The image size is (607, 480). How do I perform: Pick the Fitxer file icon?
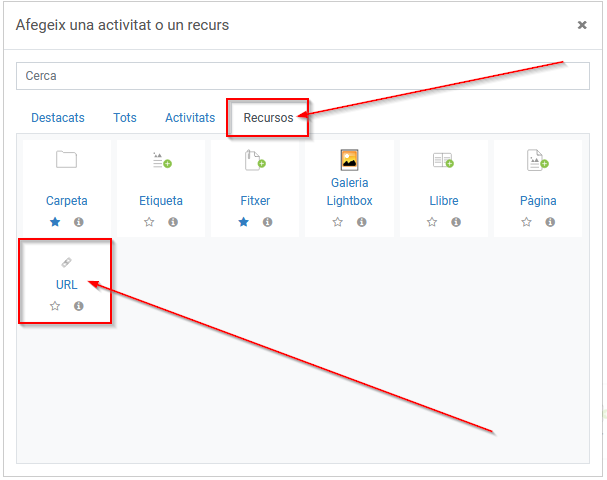(x=255, y=160)
